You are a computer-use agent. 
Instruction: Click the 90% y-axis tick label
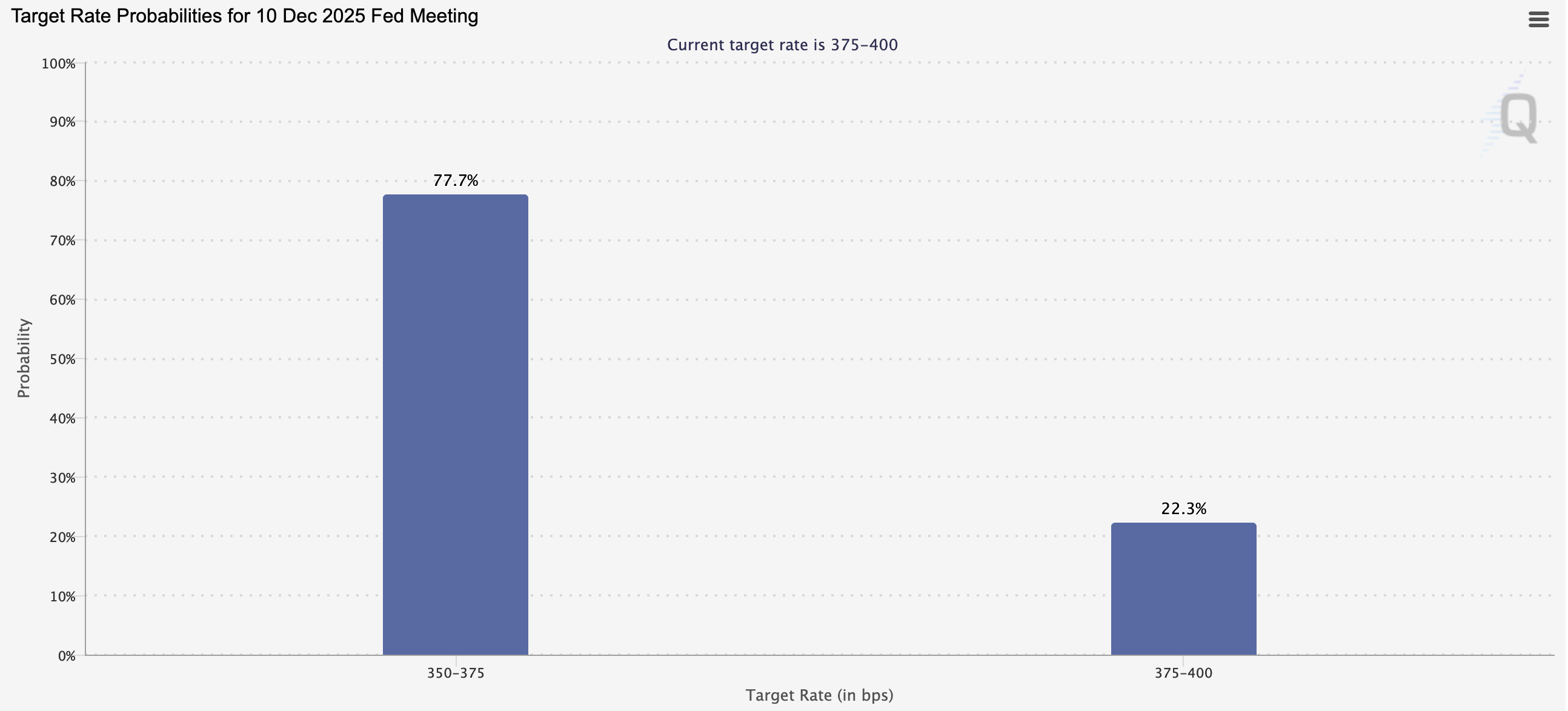pos(62,122)
